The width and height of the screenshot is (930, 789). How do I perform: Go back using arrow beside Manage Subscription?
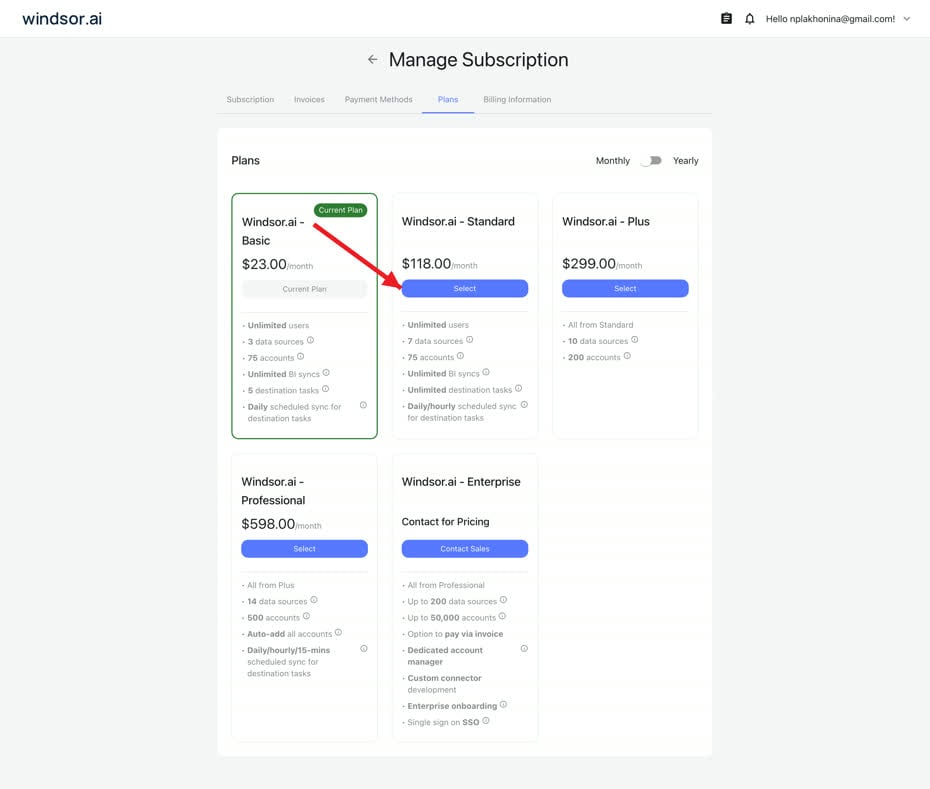click(x=372, y=59)
